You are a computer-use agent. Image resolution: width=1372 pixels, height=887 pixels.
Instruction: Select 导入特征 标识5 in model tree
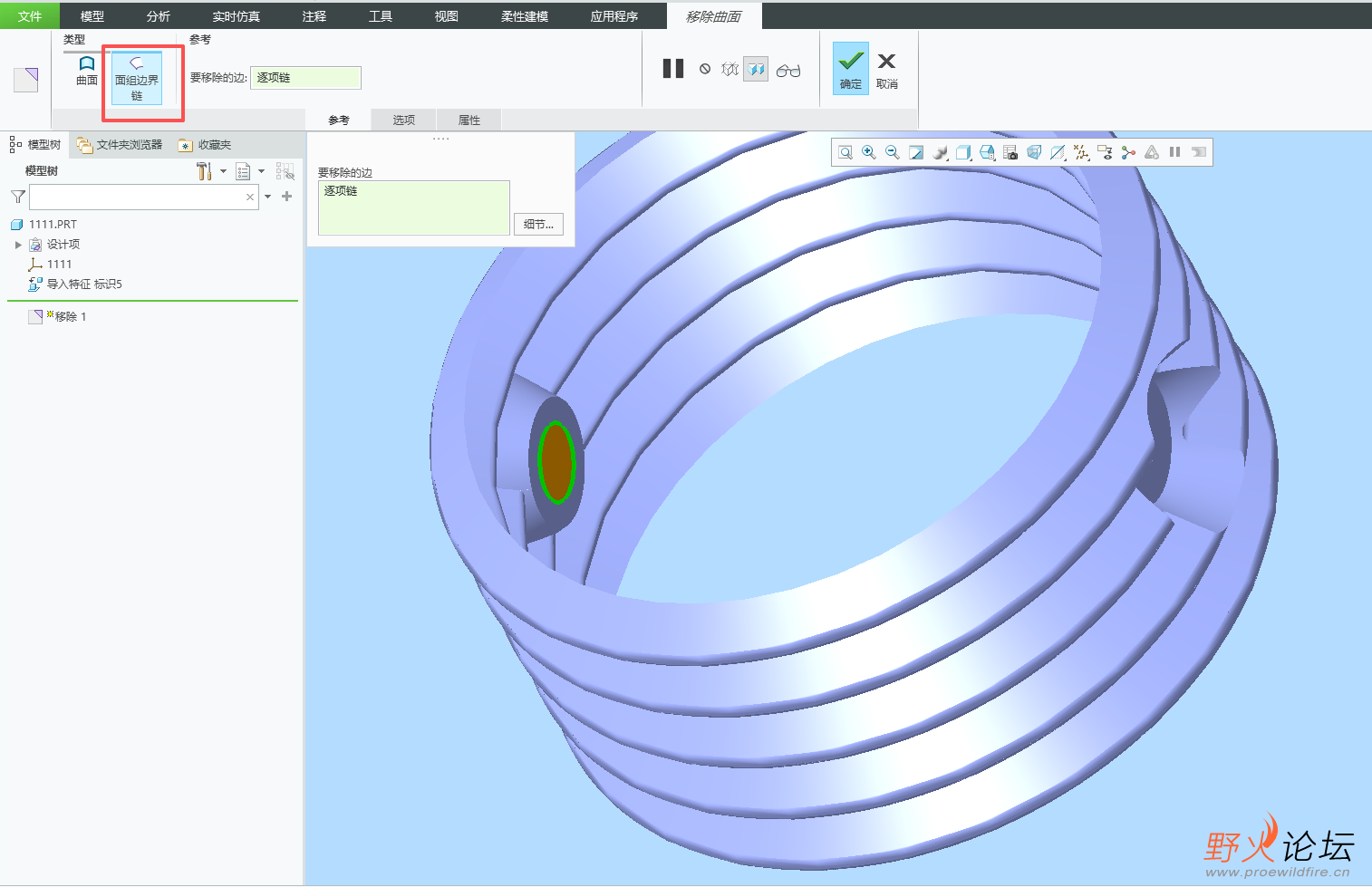[84, 284]
